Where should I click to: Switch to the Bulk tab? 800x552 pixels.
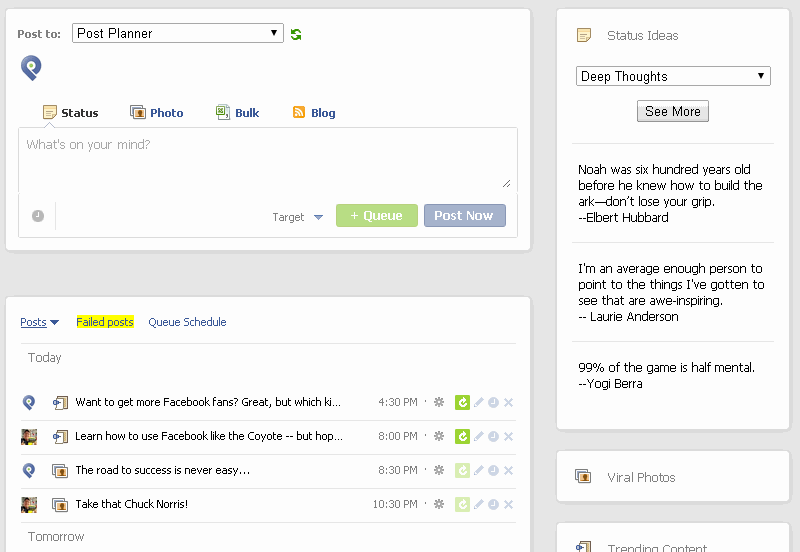(238, 113)
